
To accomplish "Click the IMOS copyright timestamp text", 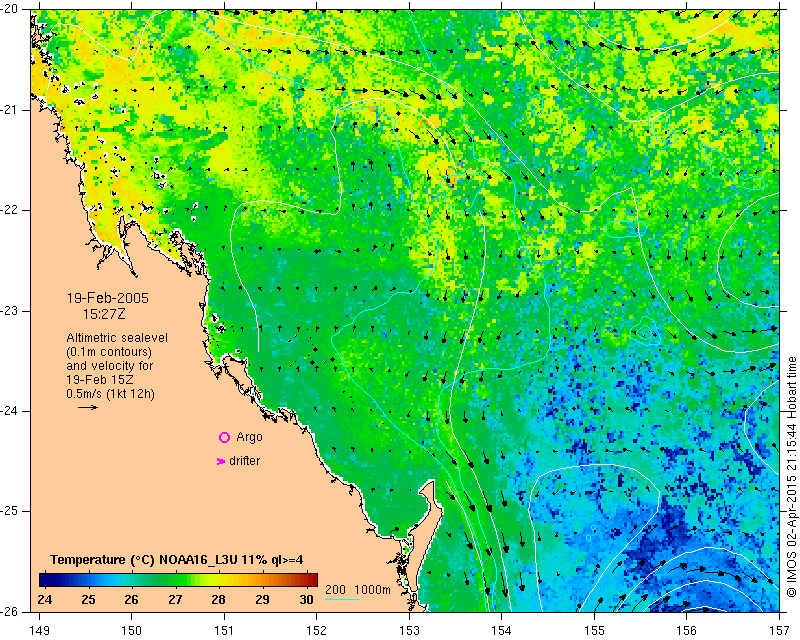I will coord(792,477).
